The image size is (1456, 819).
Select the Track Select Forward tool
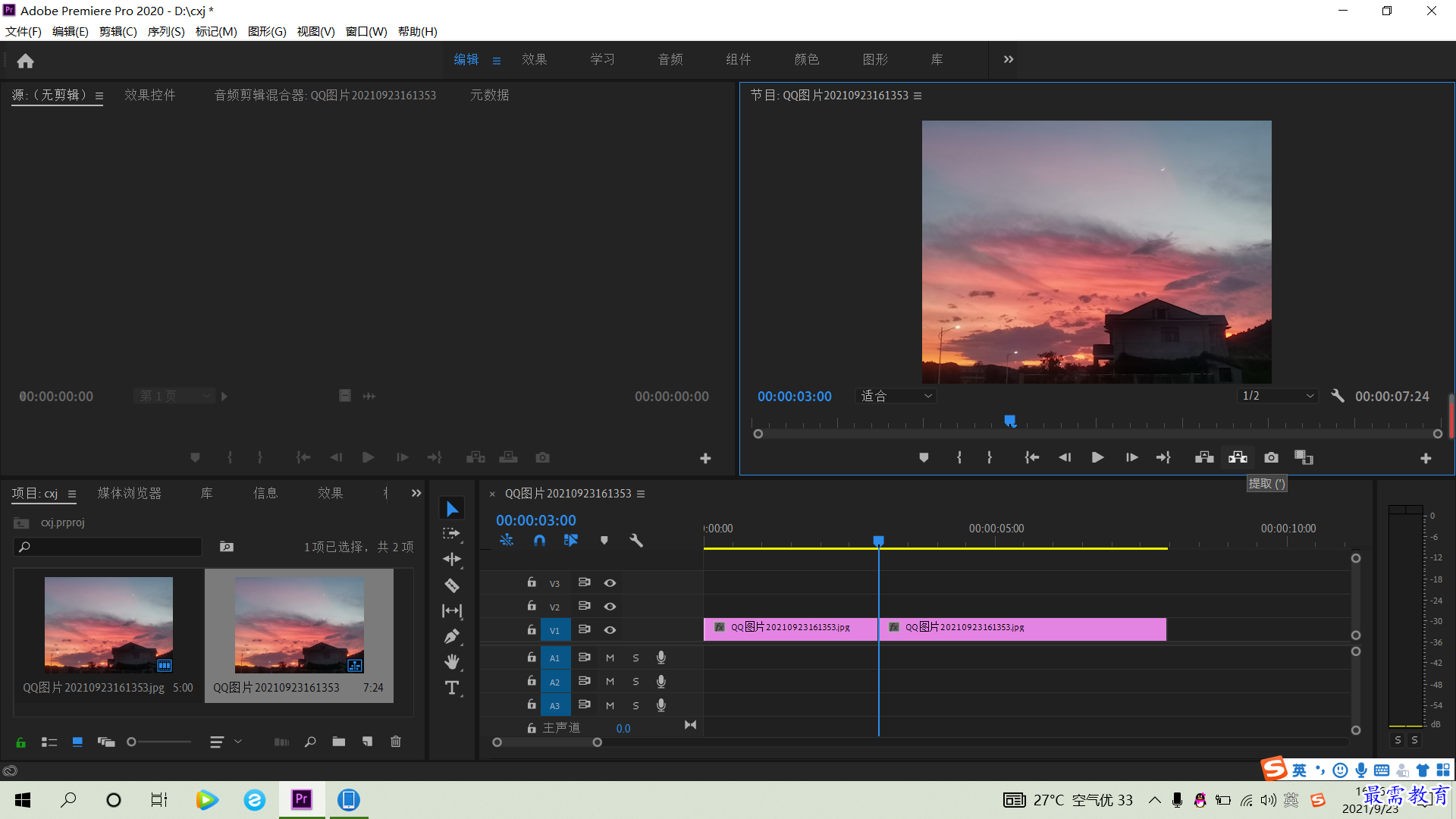click(x=452, y=534)
